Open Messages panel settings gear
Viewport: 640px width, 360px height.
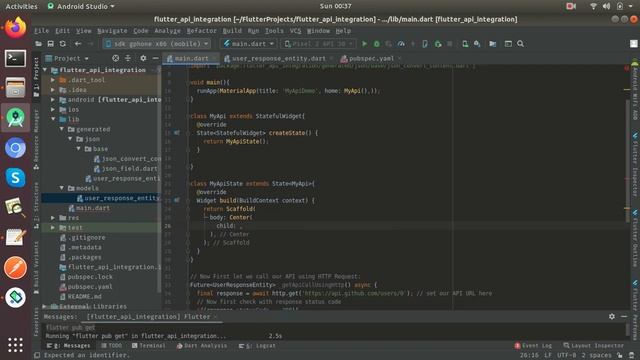coord(612,316)
